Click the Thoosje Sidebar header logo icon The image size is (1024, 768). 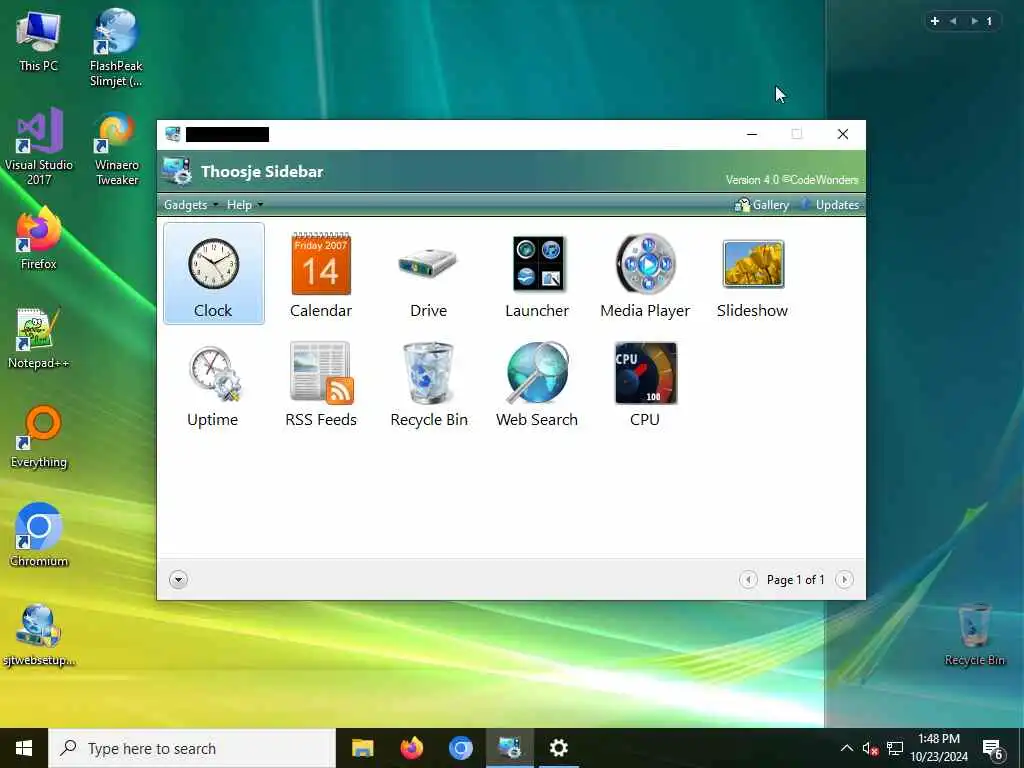pyautogui.click(x=177, y=171)
